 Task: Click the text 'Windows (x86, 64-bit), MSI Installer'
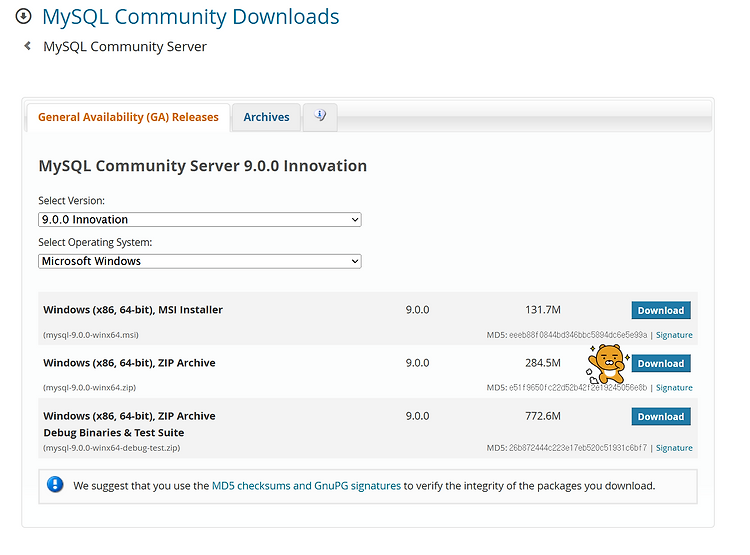[x=133, y=310]
